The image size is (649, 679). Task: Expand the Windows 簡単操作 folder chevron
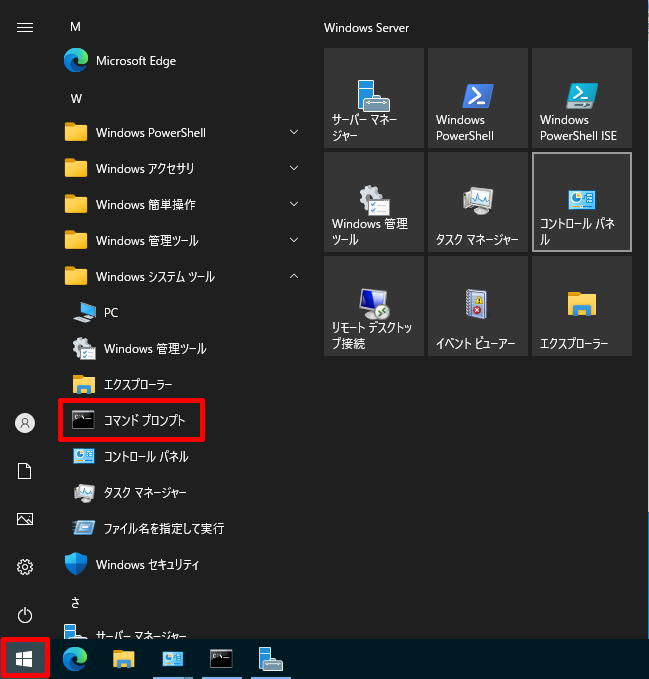point(294,204)
